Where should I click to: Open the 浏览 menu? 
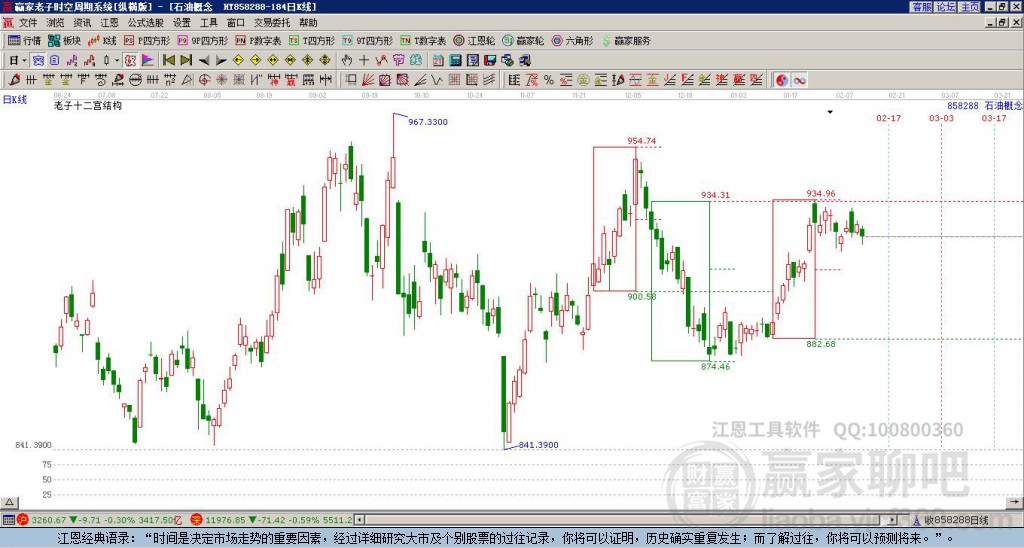click(x=55, y=23)
